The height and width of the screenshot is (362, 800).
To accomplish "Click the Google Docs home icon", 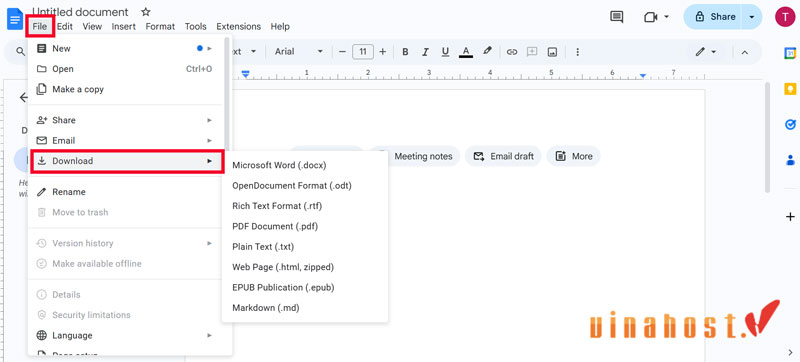I will click(x=15, y=19).
